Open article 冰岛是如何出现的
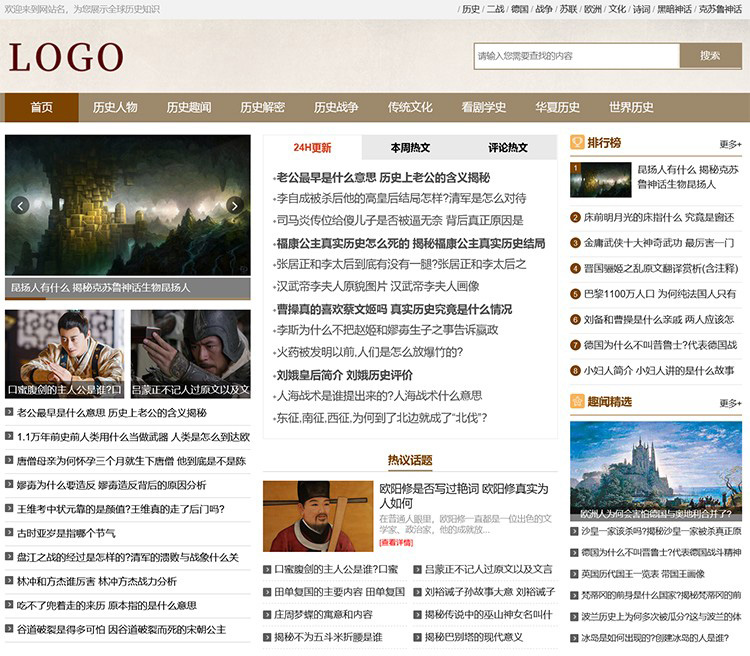Viewport: 750px width, 656px height. click(655, 638)
